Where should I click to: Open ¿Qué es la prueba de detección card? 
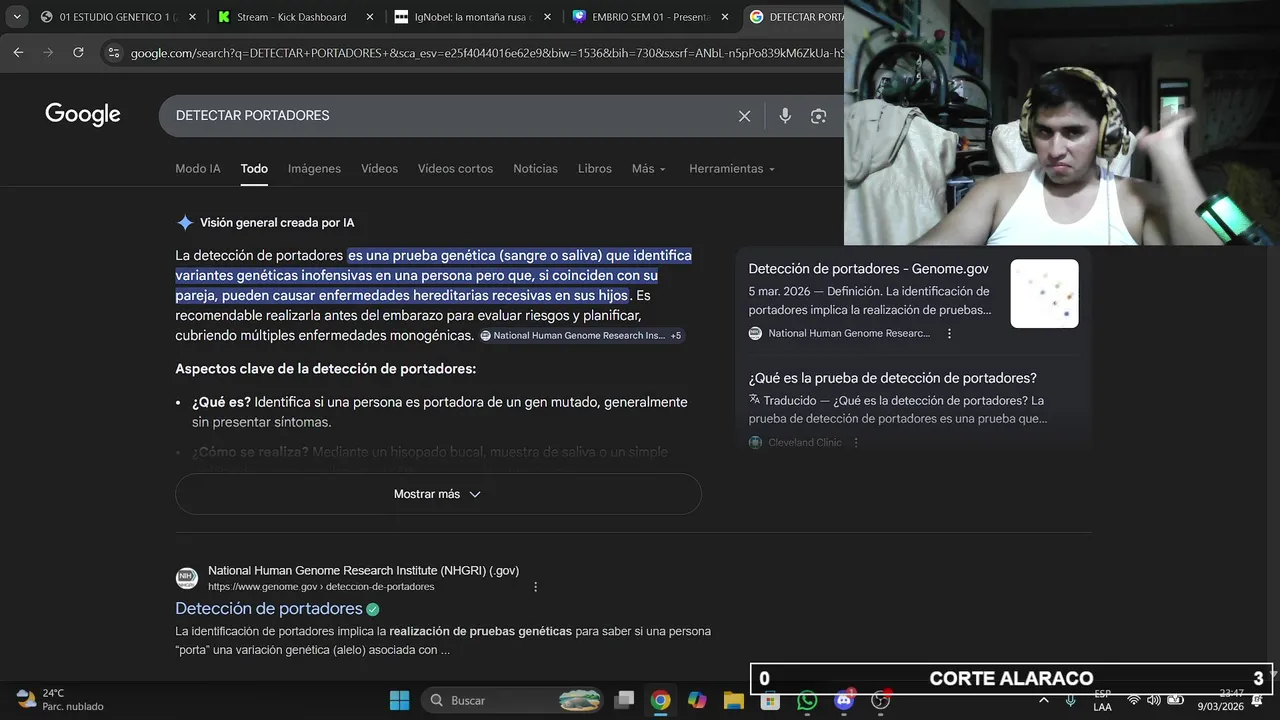coord(892,378)
